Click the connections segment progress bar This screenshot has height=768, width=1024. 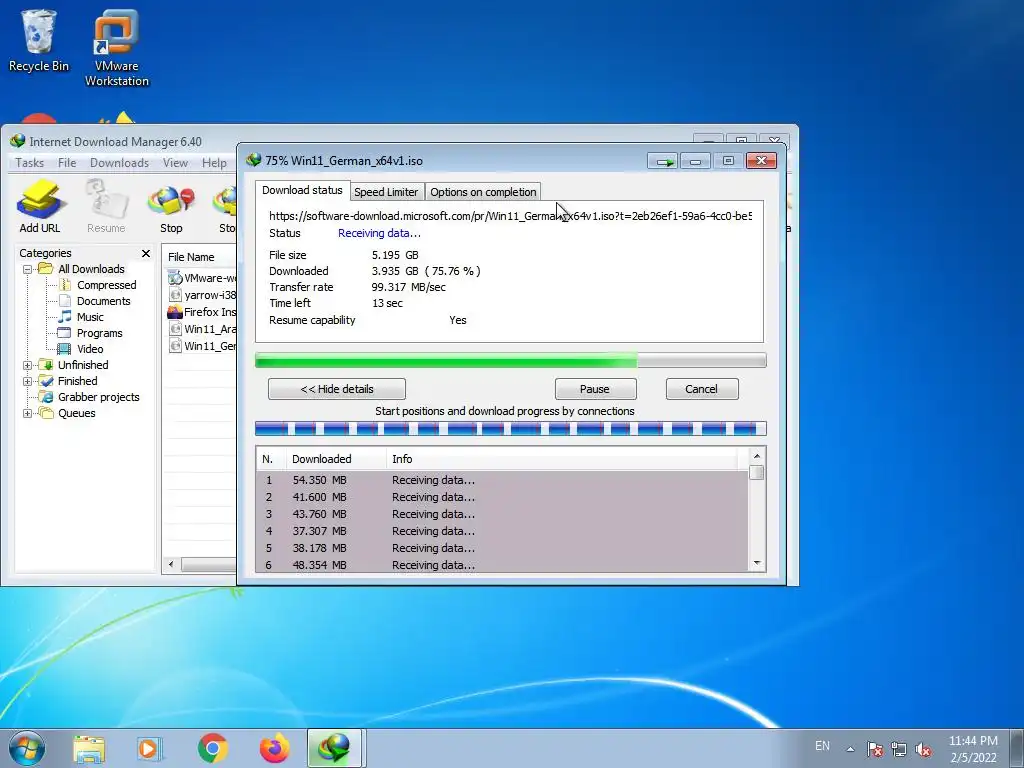[x=511, y=429]
